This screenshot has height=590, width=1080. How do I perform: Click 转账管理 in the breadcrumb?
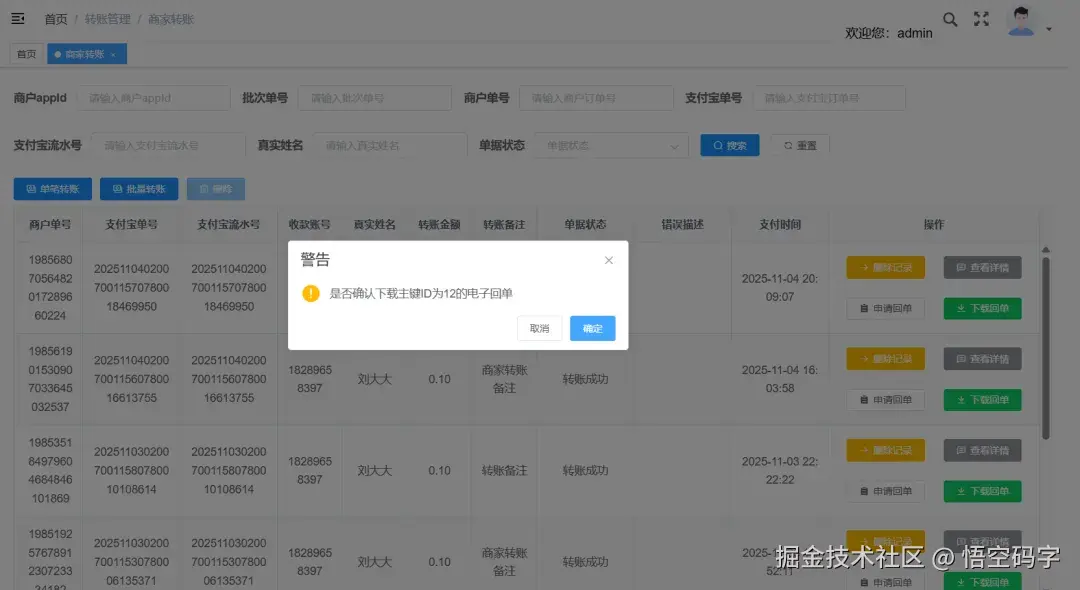pos(109,17)
